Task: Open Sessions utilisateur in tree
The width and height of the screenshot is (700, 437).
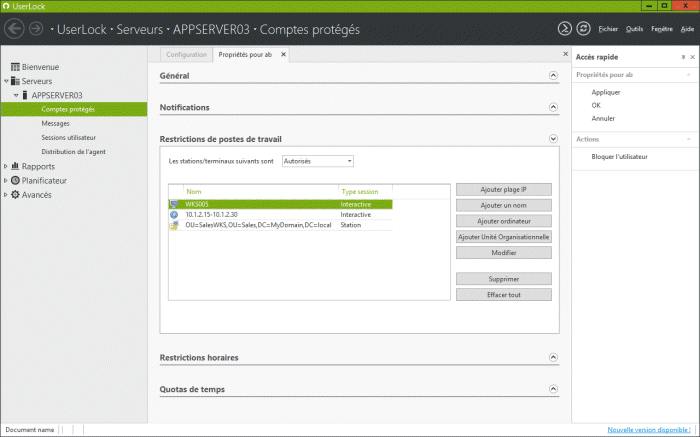Action: point(69,137)
